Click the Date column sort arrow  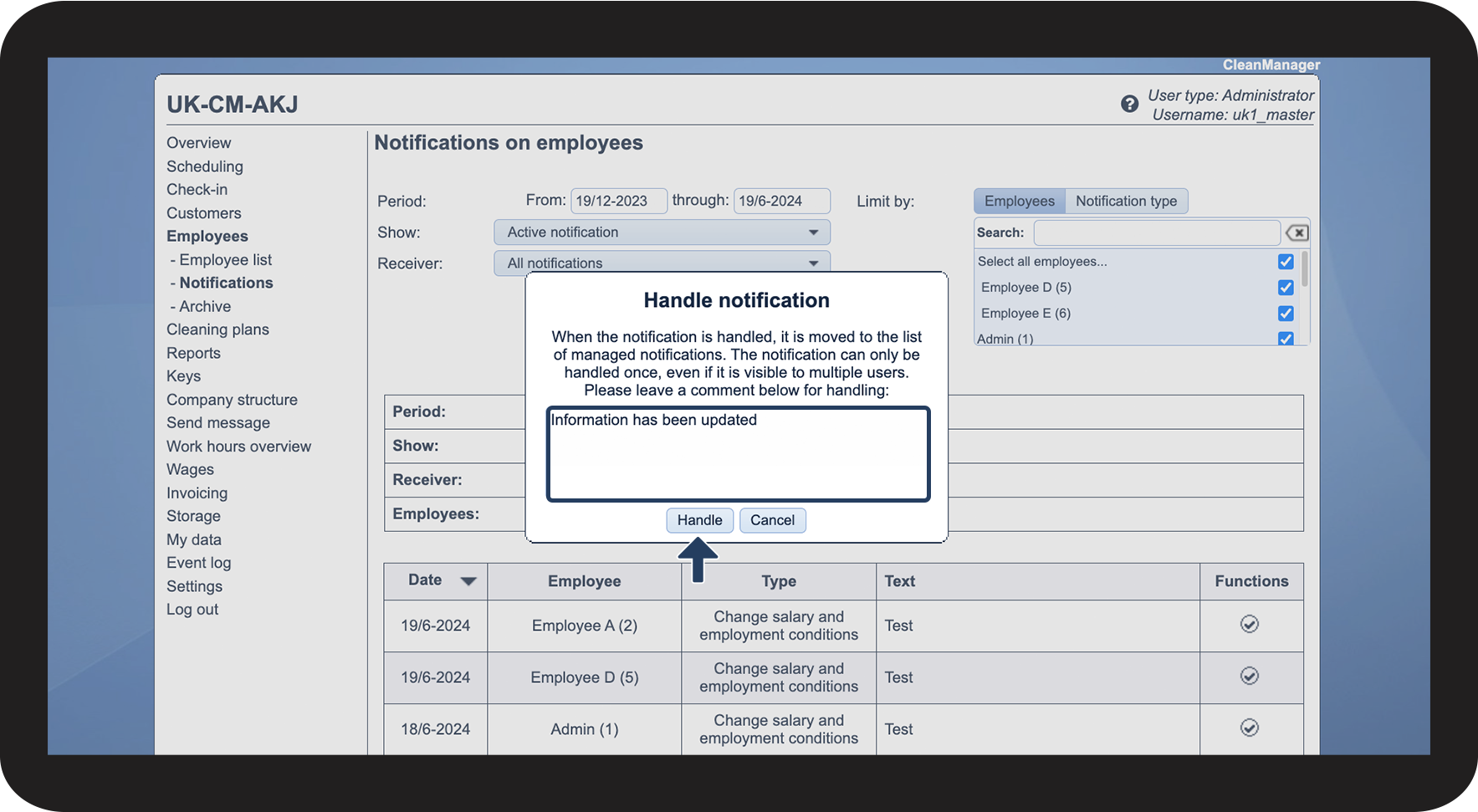point(468,581)
